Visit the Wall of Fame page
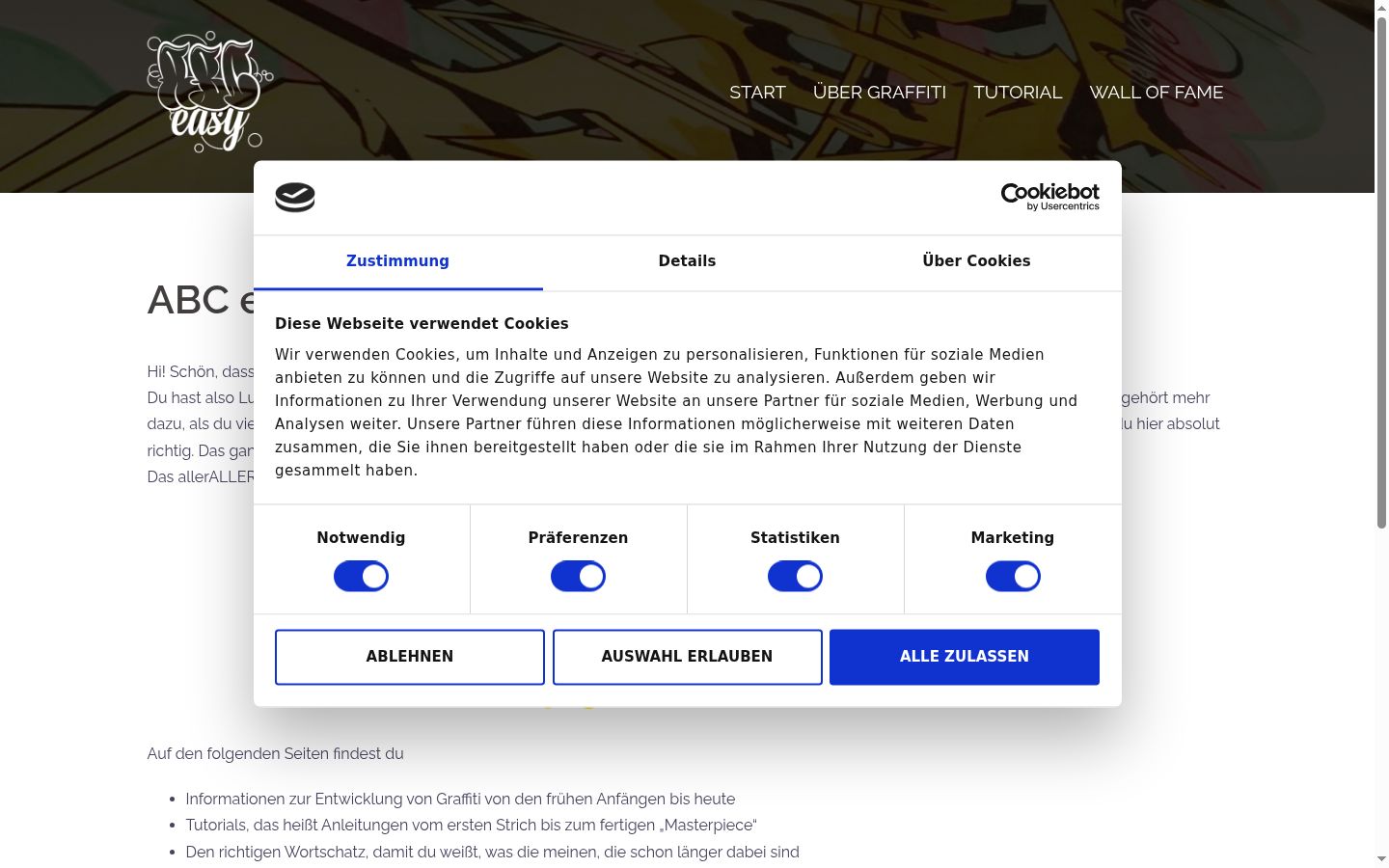 coord(1157,93)
